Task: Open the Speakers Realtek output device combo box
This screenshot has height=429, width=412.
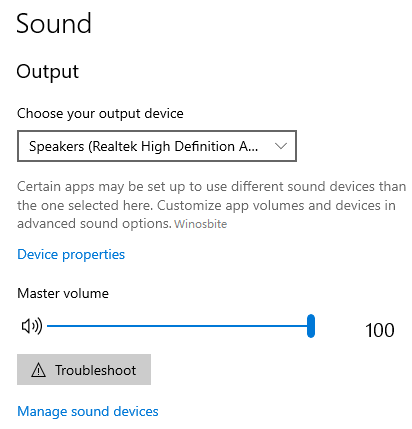Action: tap(157, 146)
